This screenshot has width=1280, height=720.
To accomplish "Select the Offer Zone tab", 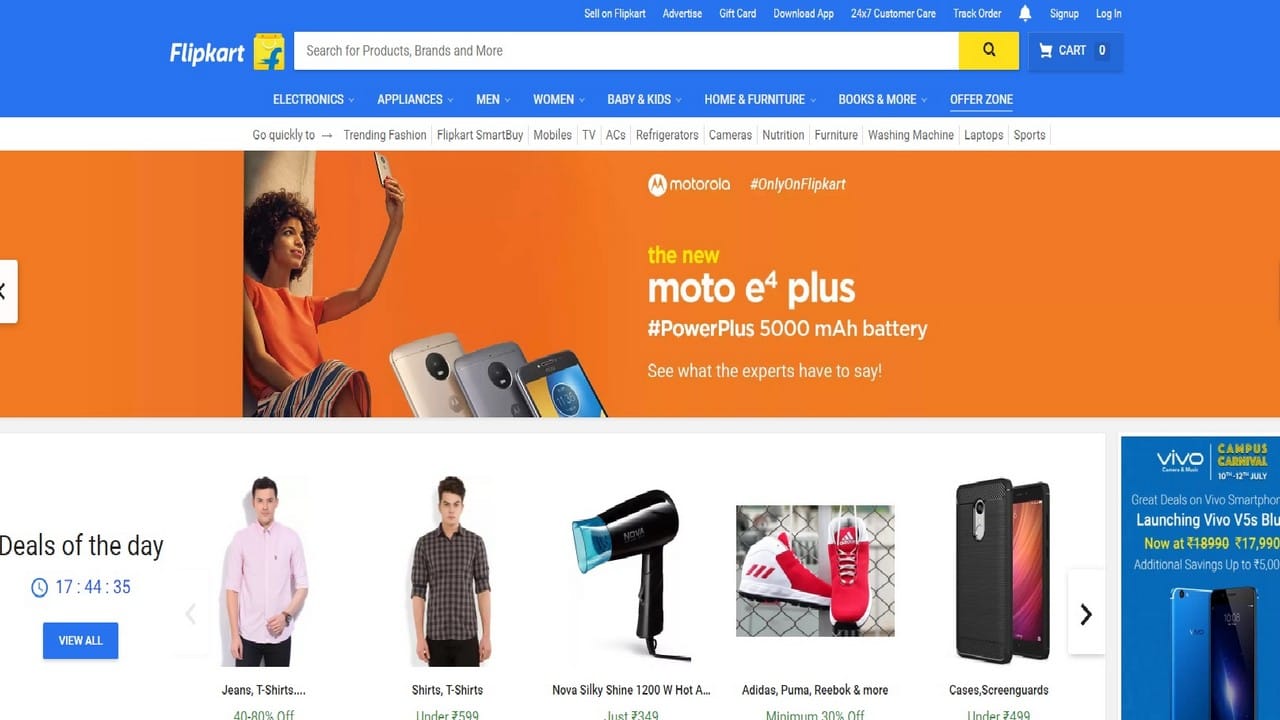I will (x=981, y=100).
